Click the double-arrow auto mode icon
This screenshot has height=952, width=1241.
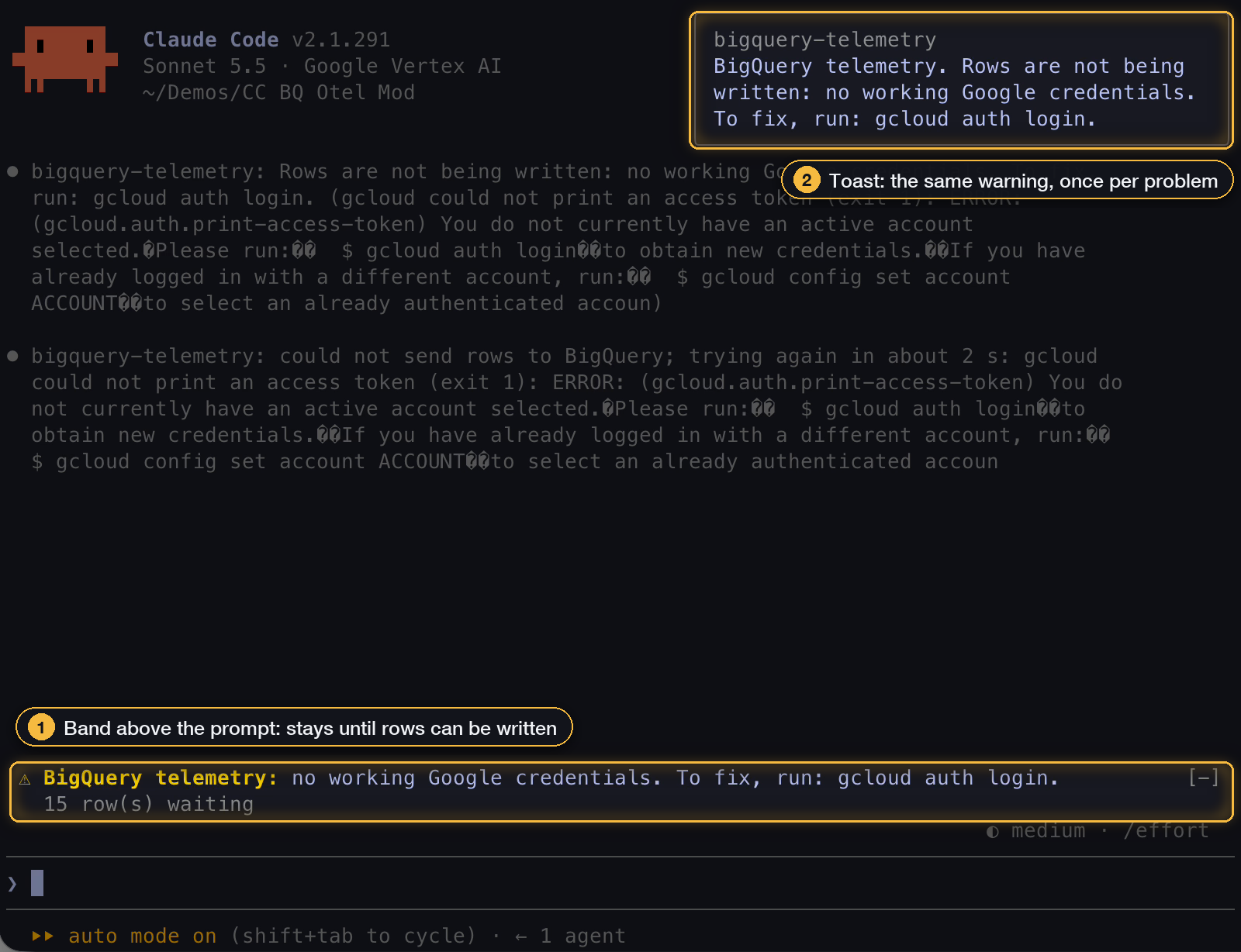pyautogui.click(x=43, y=936)
